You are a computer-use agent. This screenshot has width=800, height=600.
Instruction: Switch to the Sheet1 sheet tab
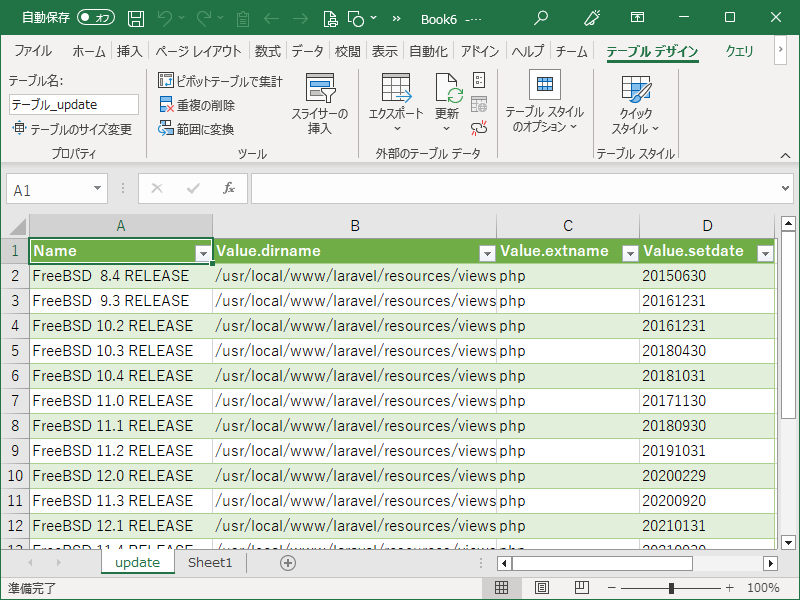210,563
